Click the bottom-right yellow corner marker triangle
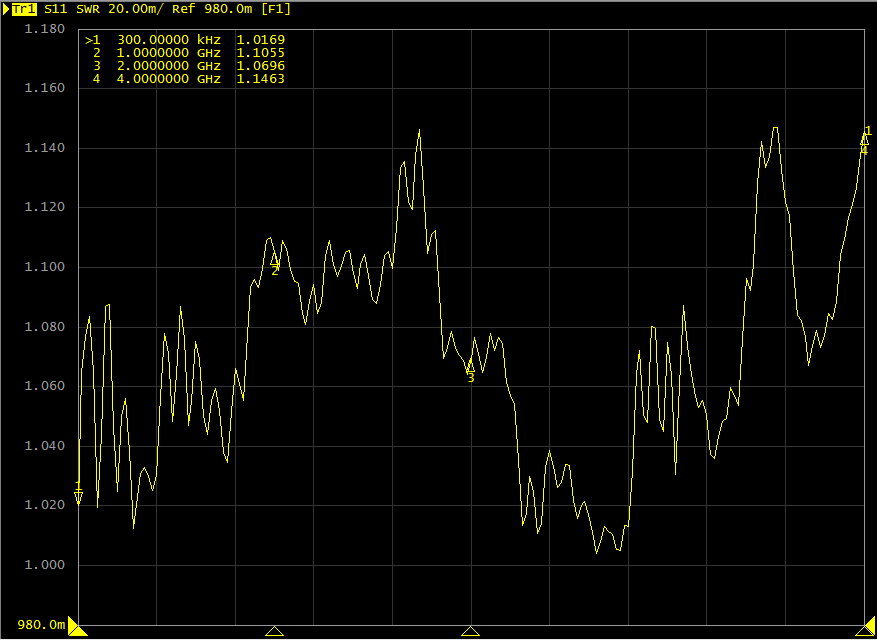 pos(867,628)
